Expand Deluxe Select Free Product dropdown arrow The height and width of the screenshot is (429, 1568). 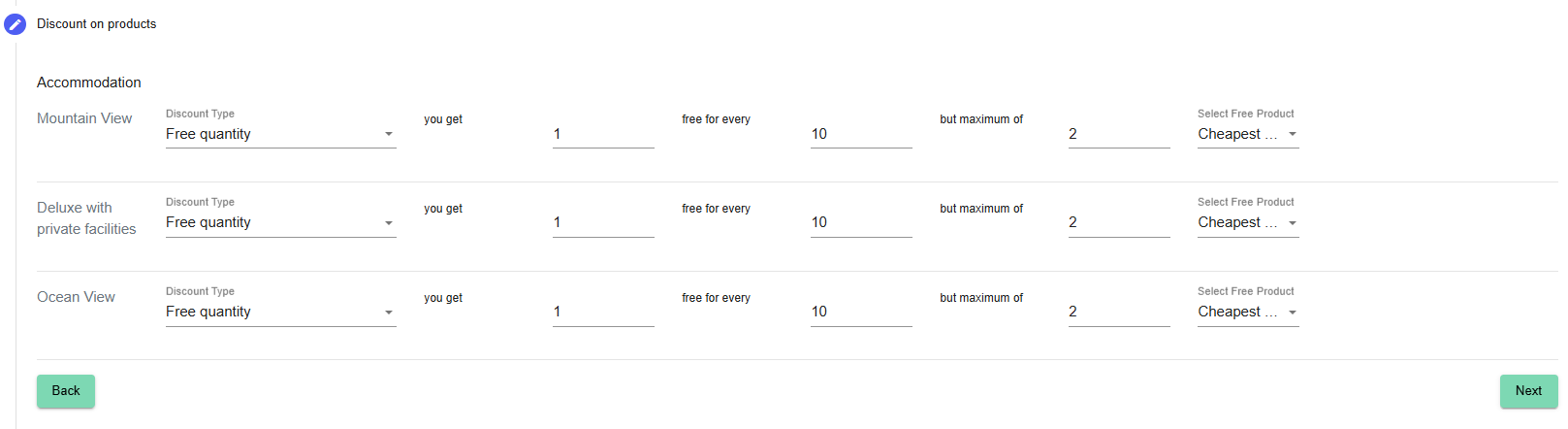pos(1293,223)
